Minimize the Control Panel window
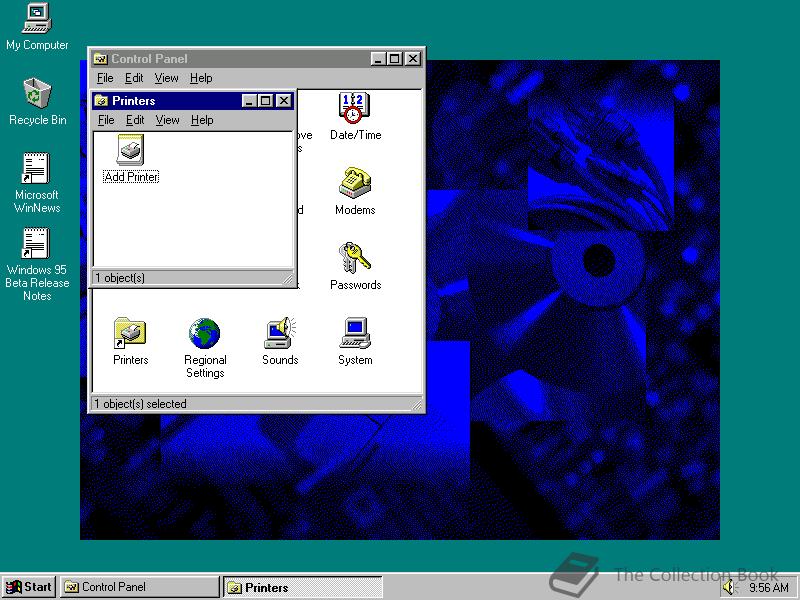The image size is (800, 600). 378,59
